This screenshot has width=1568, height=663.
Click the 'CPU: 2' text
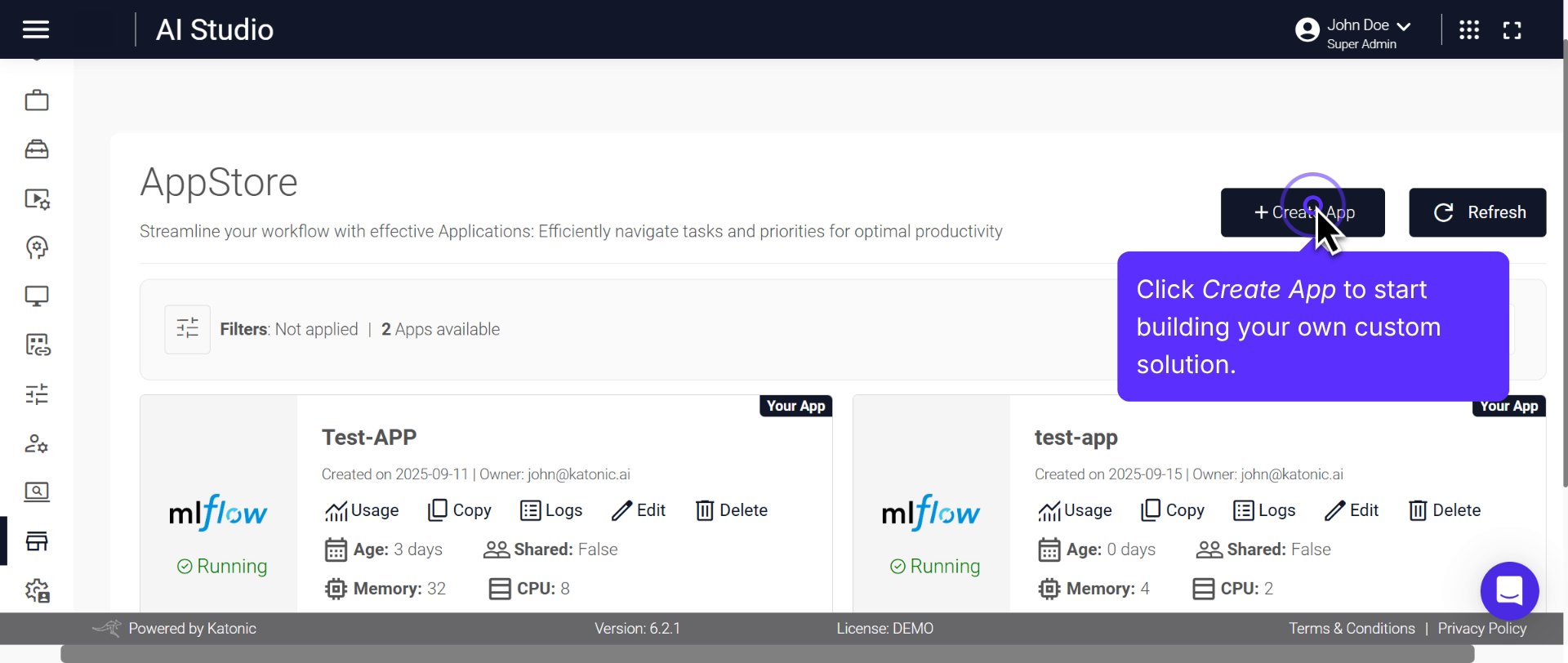(1233, 589)
